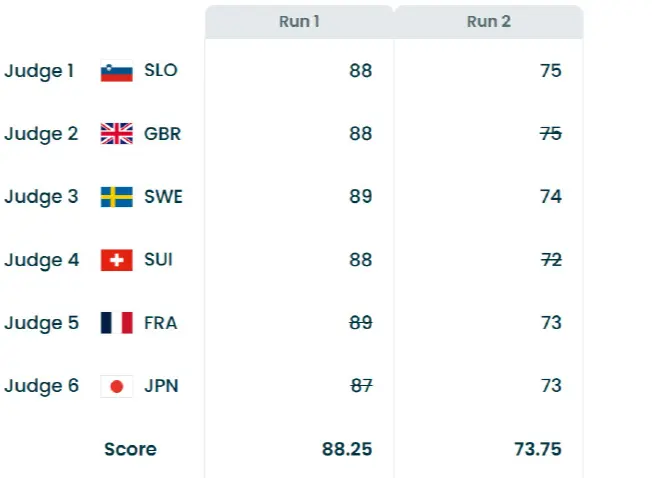Click the Great Britain flag icon
Viewport: 652px width, 478px height.
pyautogui.click(x=117, y=134)
